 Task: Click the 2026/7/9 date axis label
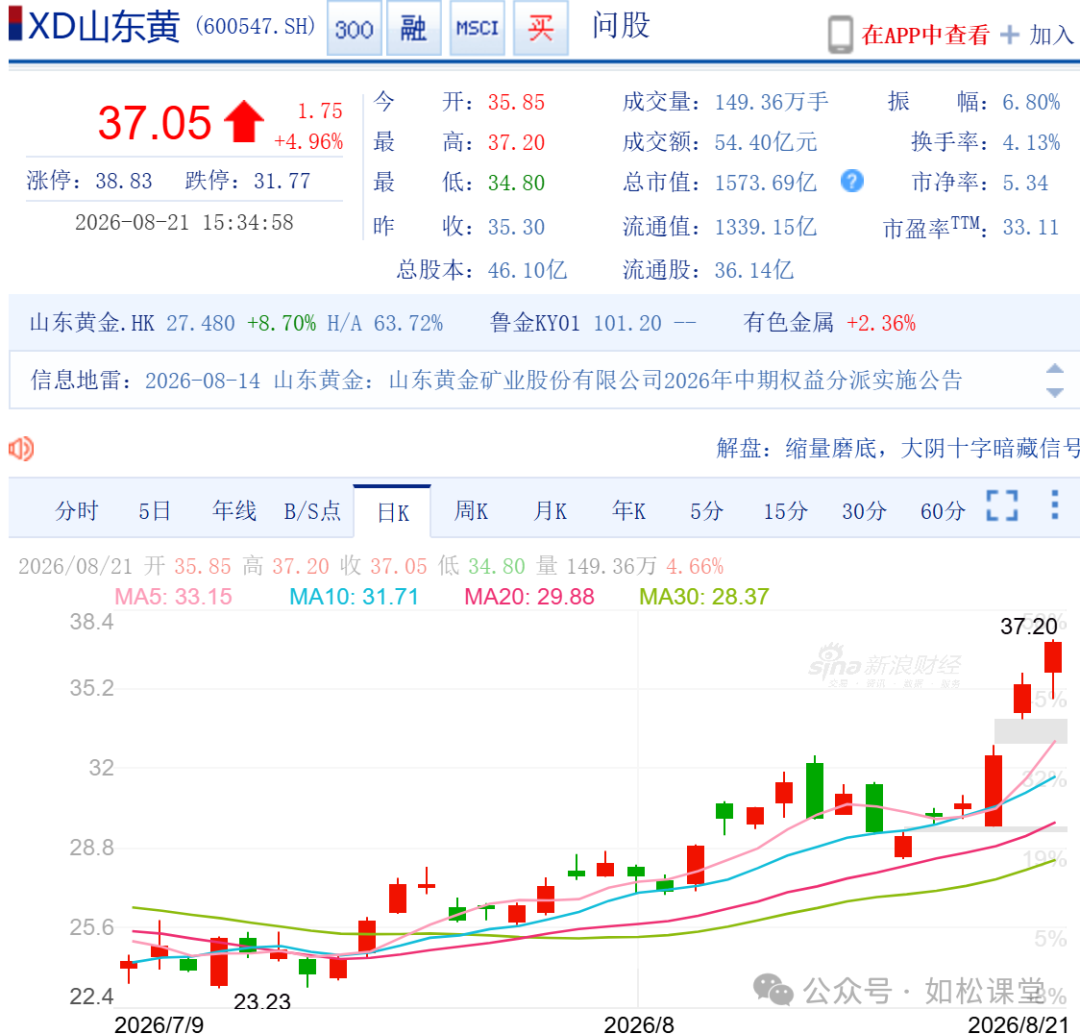pos(159,1024)
